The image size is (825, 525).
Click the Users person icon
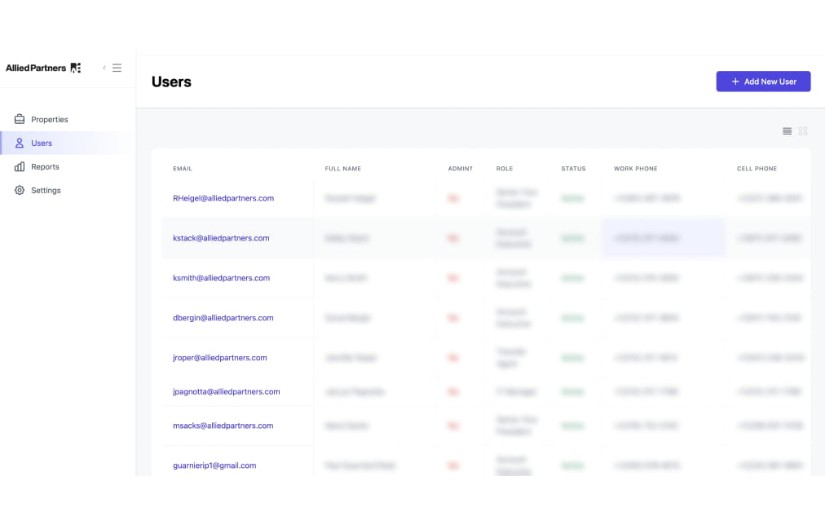tap(19, 143)
